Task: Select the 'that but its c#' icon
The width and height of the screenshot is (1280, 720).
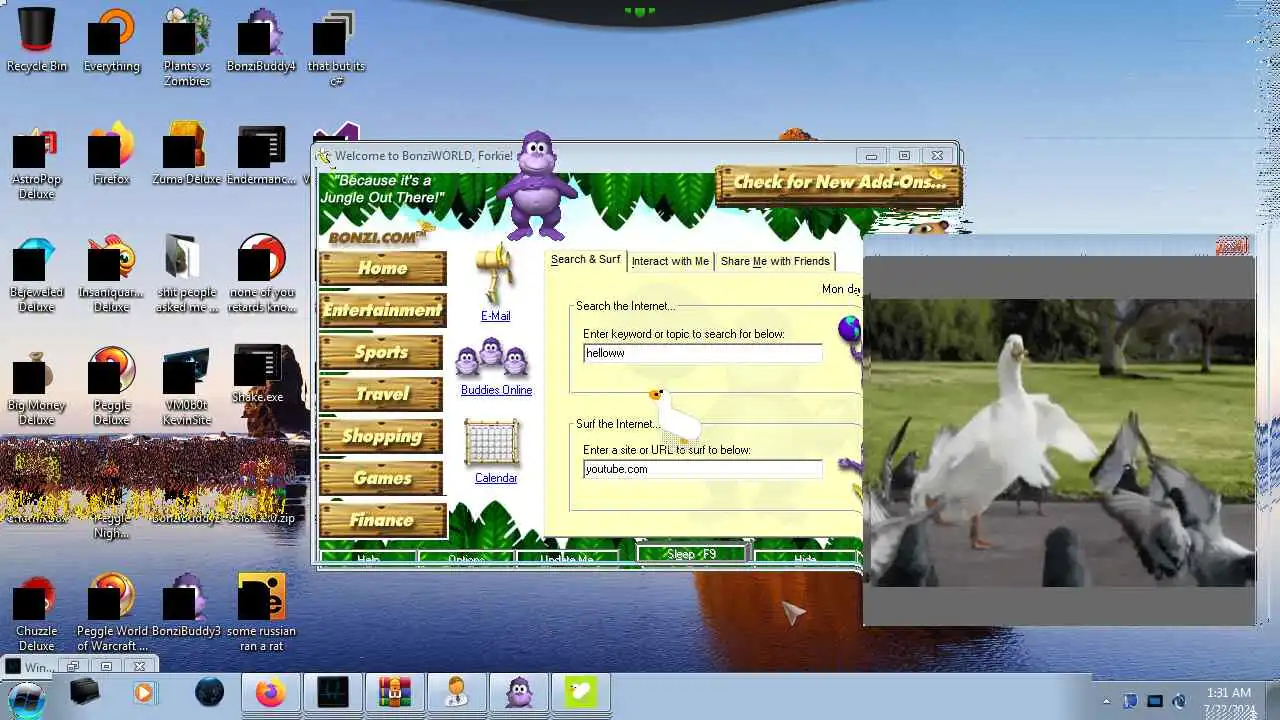Action: click(x=336, y=47)
